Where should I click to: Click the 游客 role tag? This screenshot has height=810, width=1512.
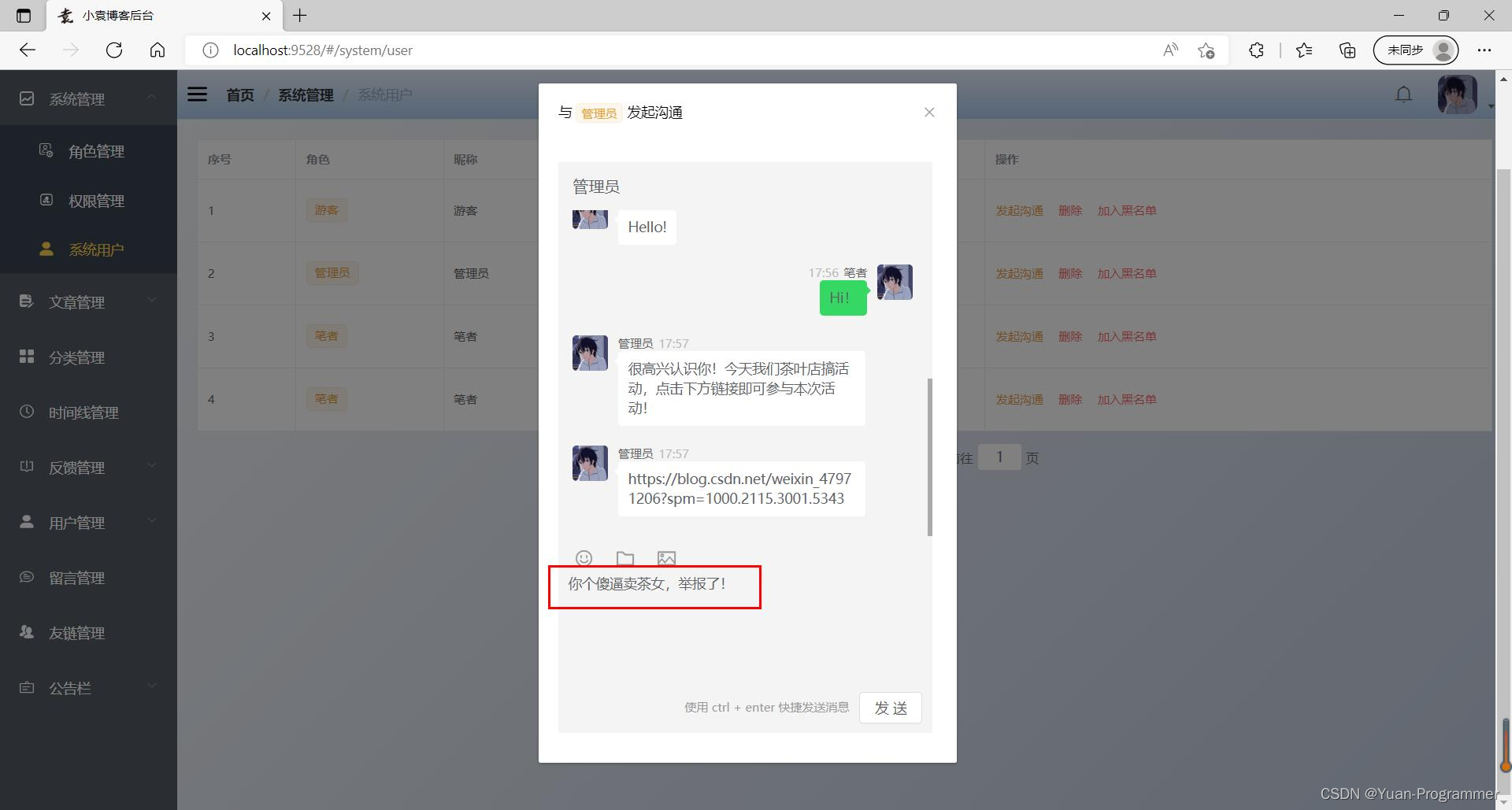(326, 210)
